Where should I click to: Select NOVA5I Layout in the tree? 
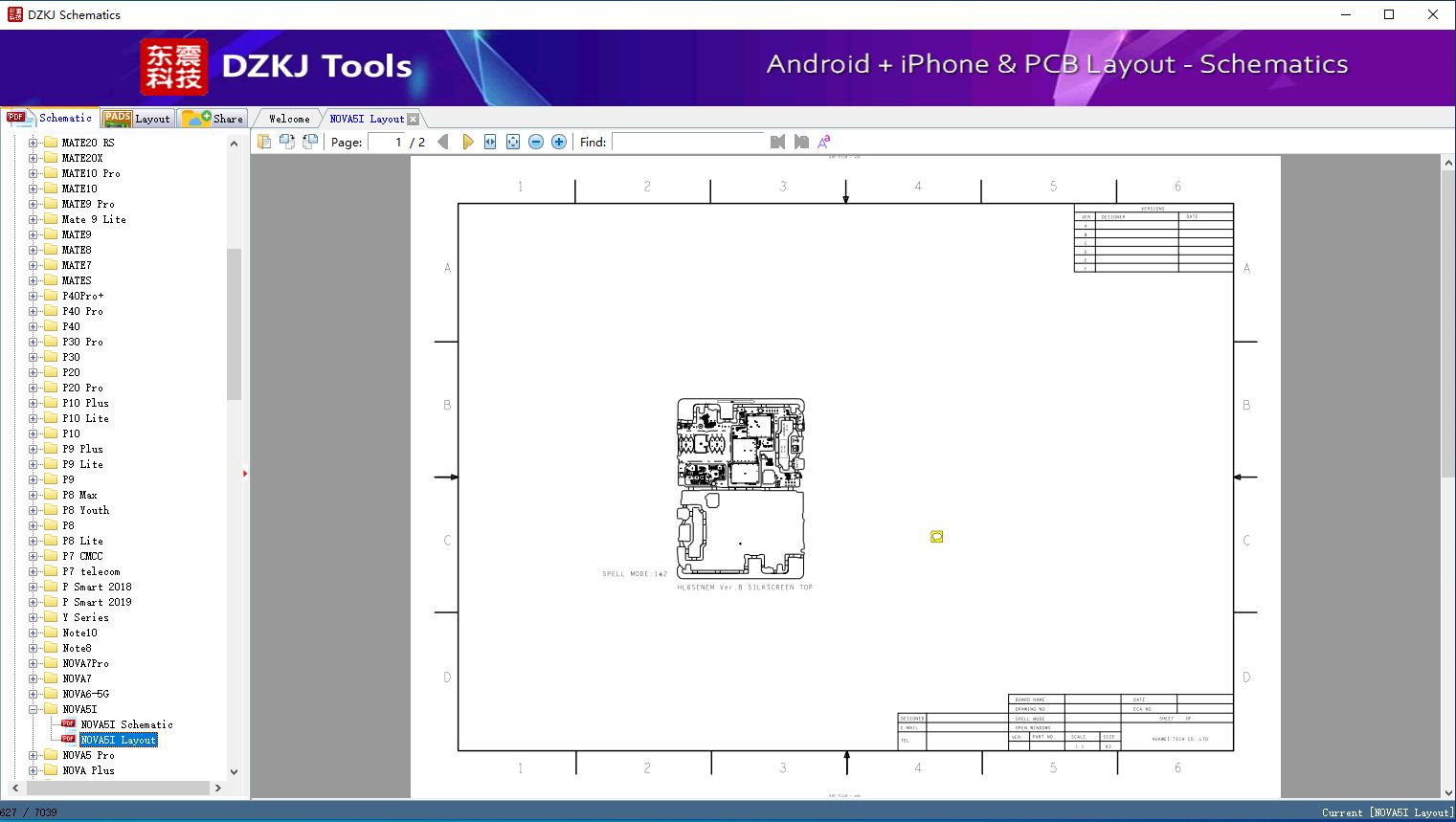118,740
